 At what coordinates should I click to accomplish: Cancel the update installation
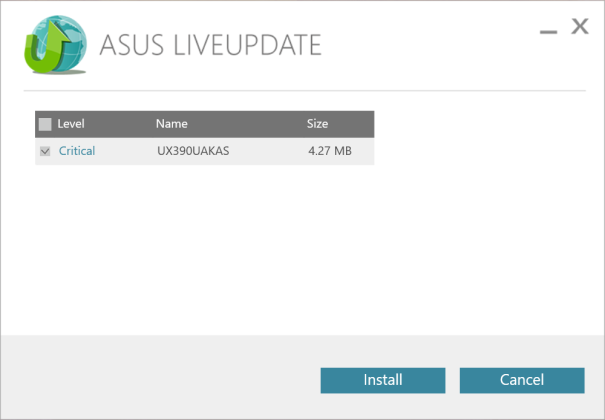pyautogui.click(x=522, y=380)
